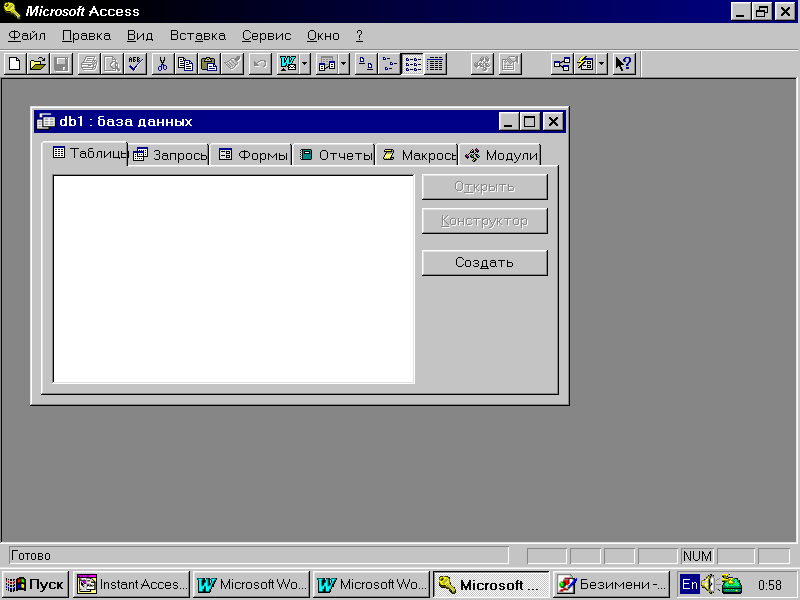The image size is (800, 600).
Task: Switch to Instant Access taskbar item
Action: [x=132, y=584]
